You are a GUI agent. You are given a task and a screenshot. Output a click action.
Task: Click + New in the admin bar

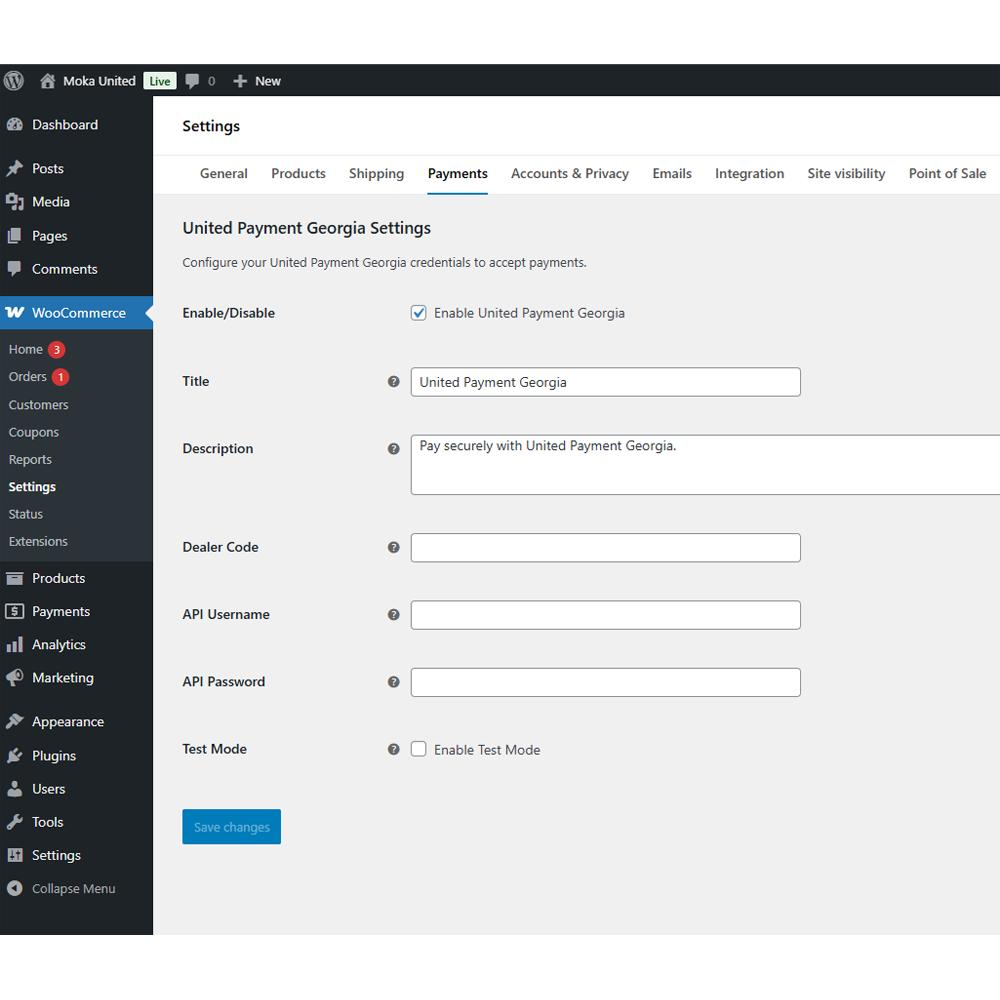[257, 81]
